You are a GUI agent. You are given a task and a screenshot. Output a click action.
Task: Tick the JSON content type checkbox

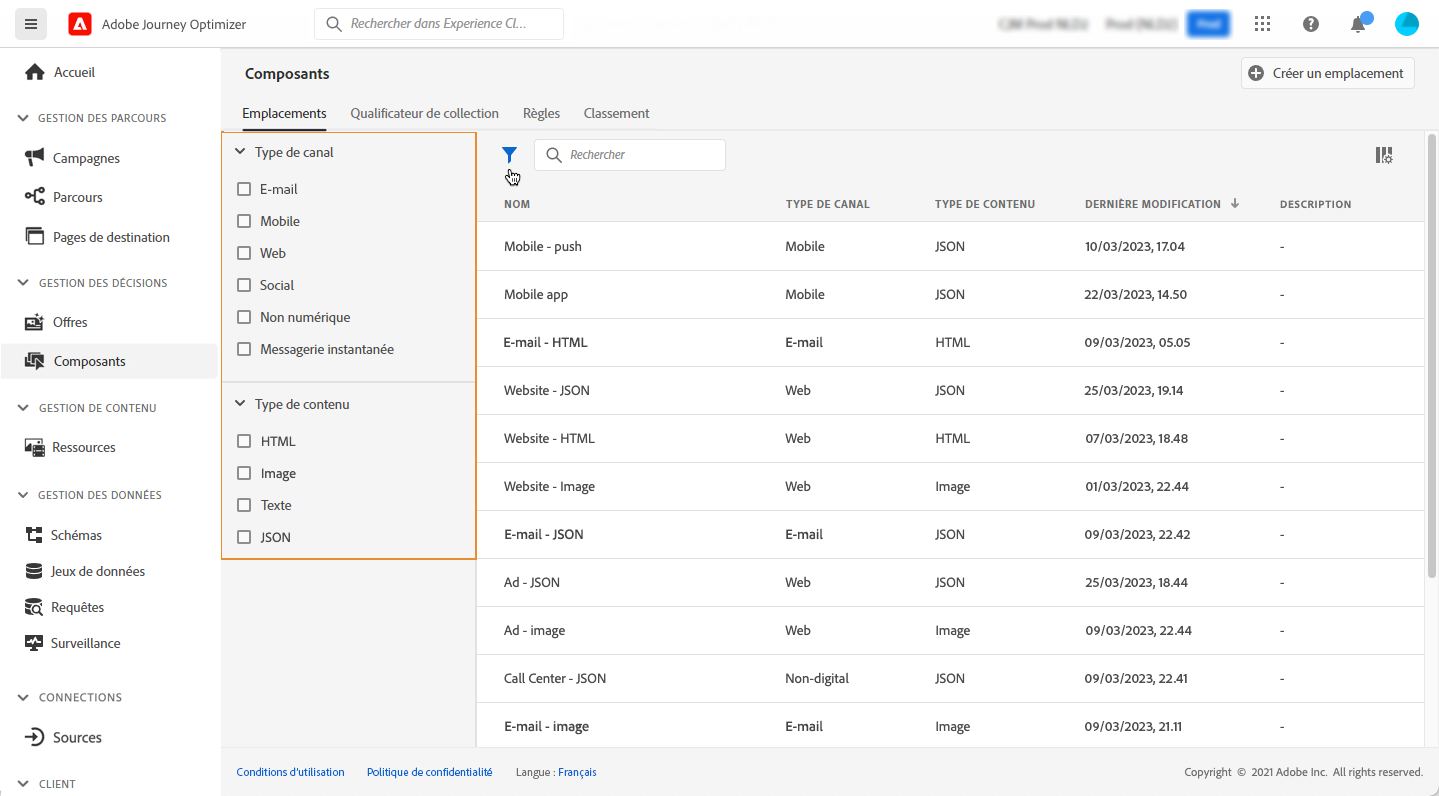244,537
